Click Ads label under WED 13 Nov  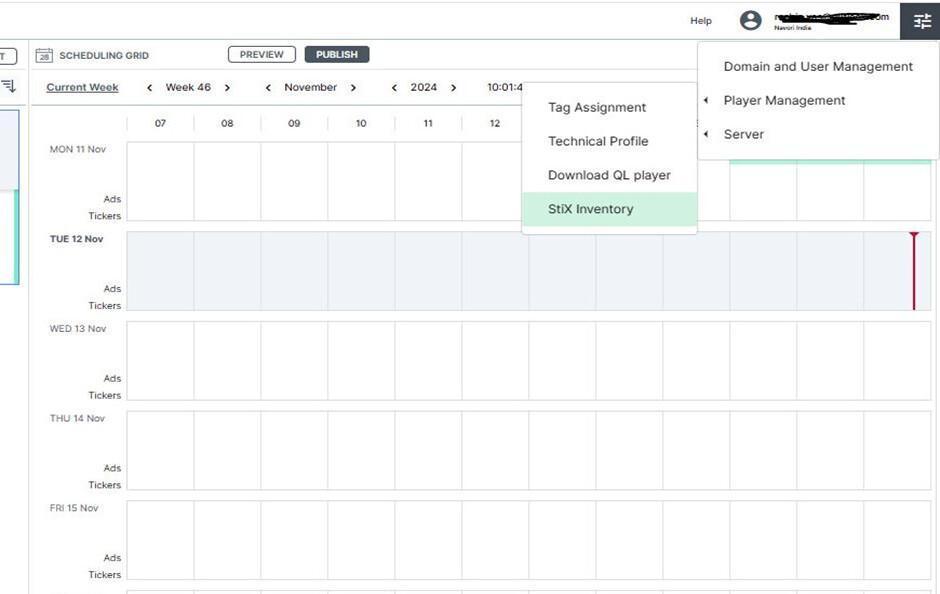(112, 379)
